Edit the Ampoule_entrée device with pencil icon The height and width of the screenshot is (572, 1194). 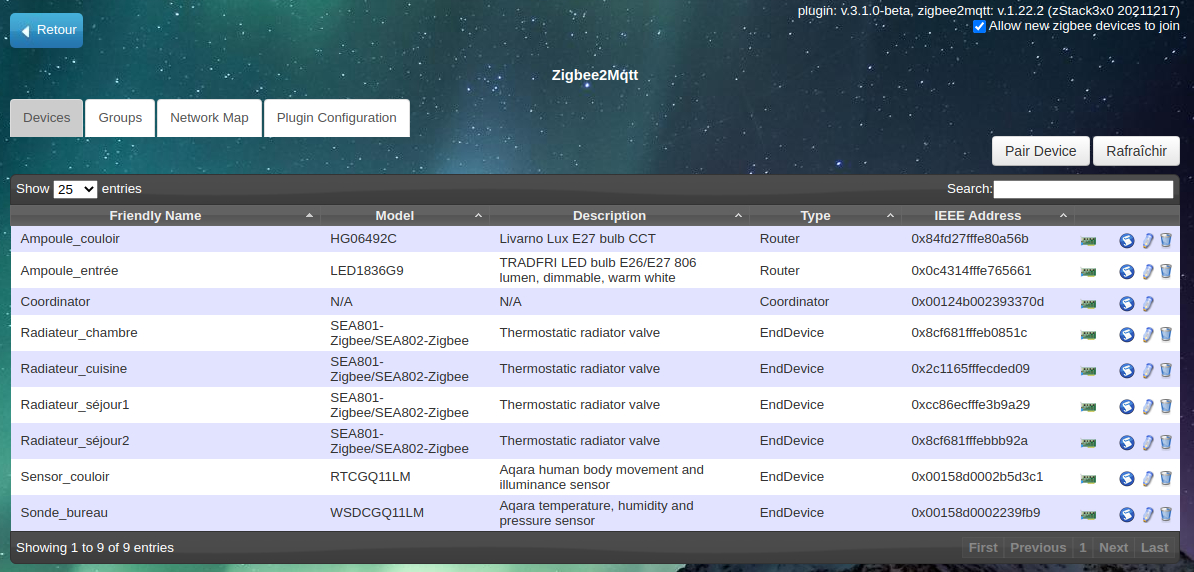pyautogui.click(x=1148, y=271)
